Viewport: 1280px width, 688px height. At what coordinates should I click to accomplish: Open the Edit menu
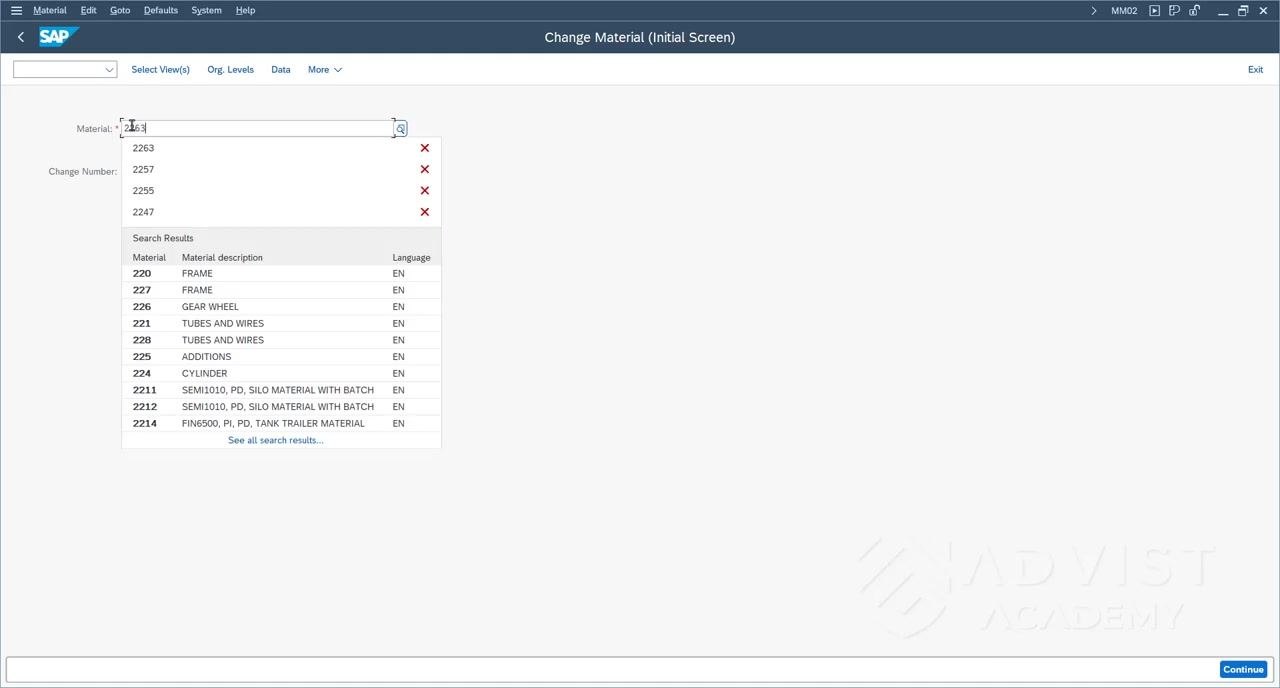click(x=89, y=10)
